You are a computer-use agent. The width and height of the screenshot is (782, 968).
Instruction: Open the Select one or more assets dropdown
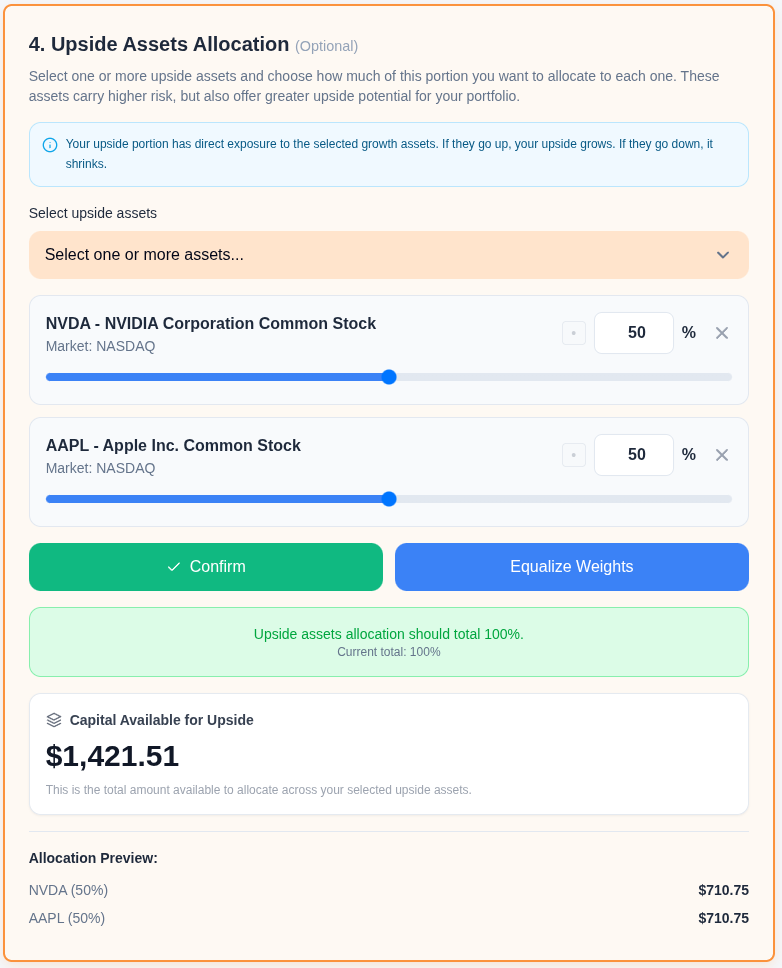click(x=389, y=255)
